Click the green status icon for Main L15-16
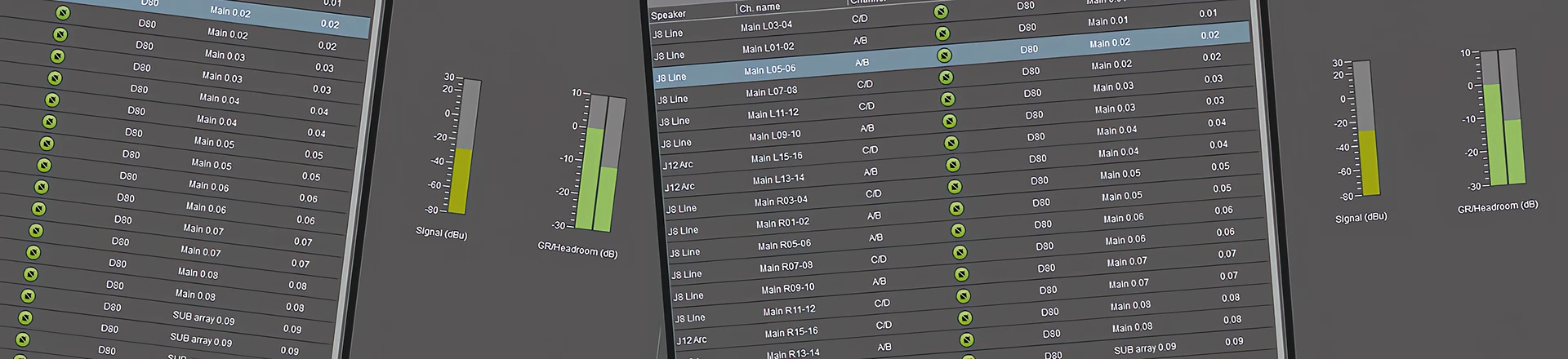 click(951, 143)
